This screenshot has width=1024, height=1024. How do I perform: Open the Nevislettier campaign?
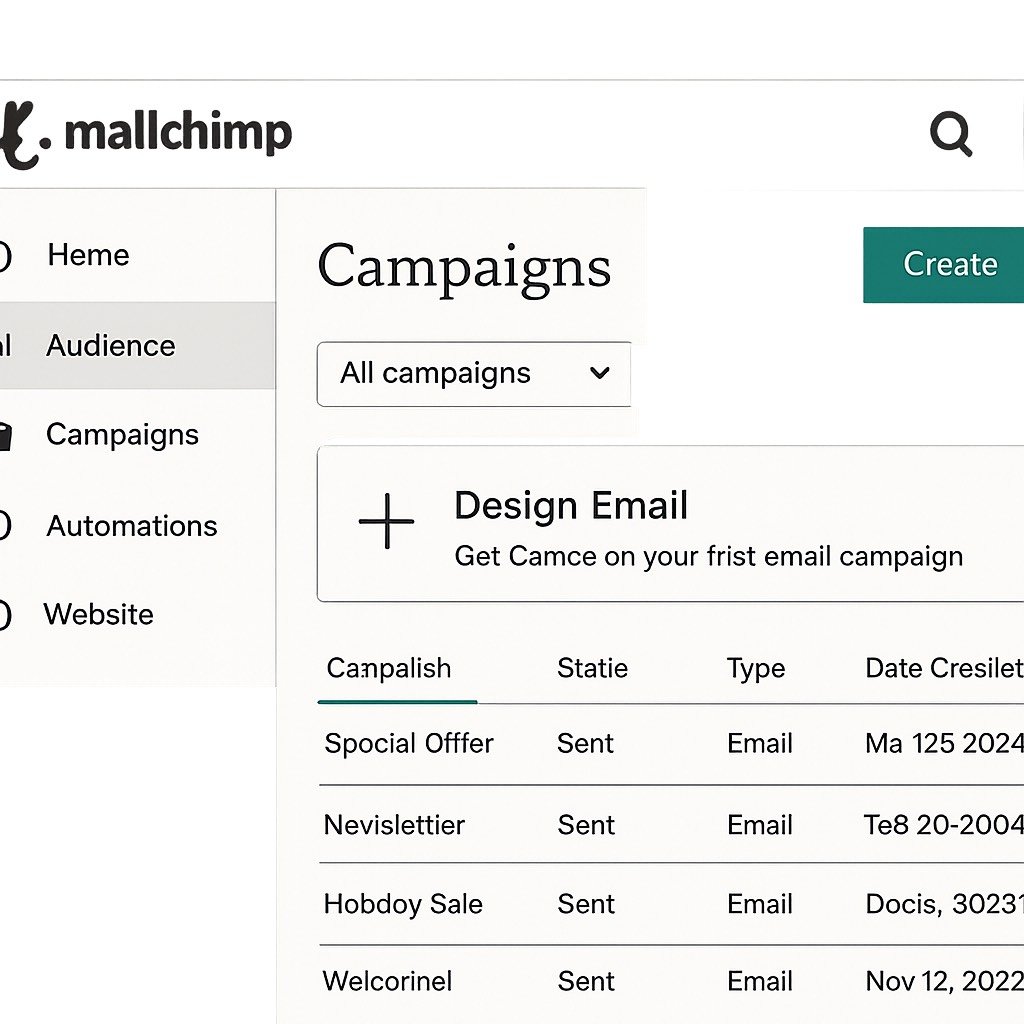(x=393, y=825)
